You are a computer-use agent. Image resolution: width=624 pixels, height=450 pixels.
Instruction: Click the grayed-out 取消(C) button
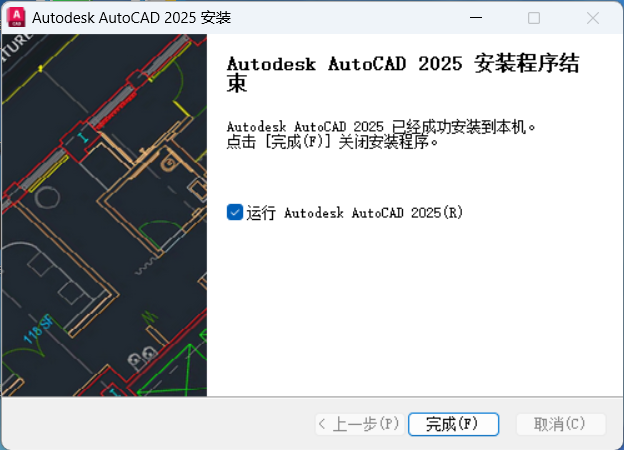[x=560, y=424]
